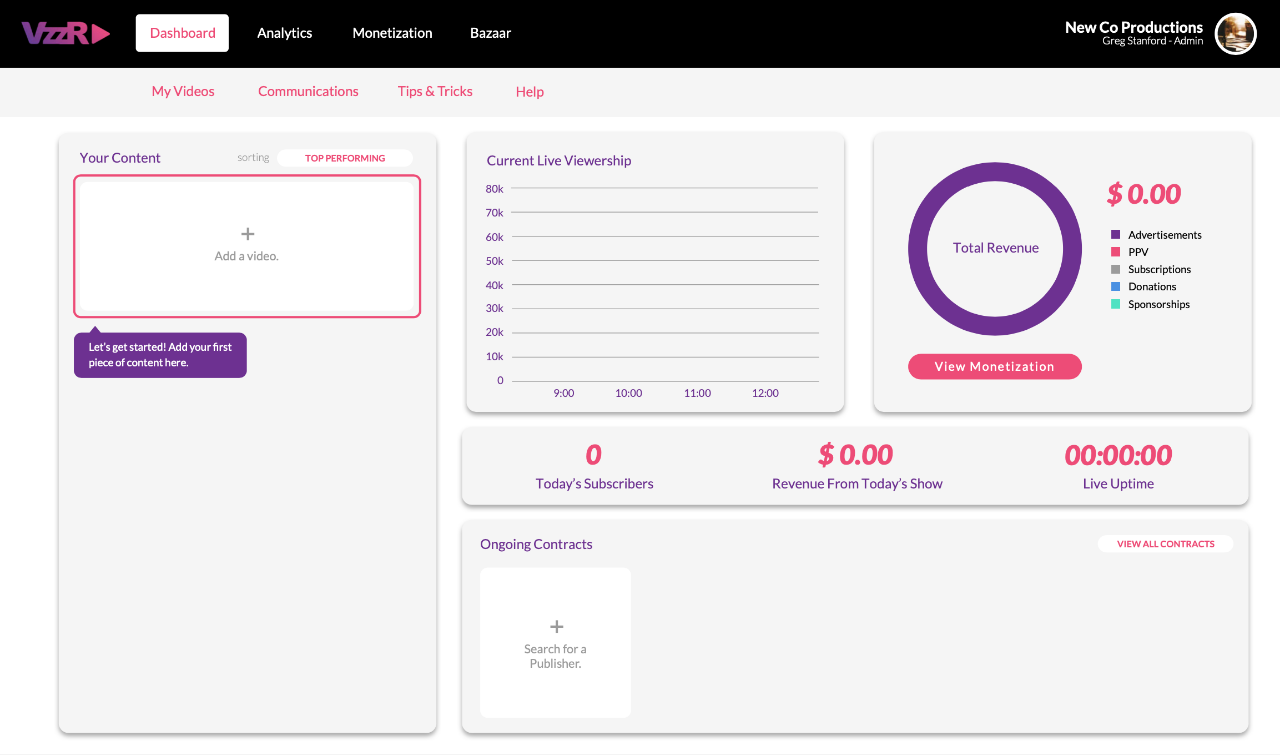
Task: Select the Advertisements purple legend swatch
Action: [x=1116, y=235]
